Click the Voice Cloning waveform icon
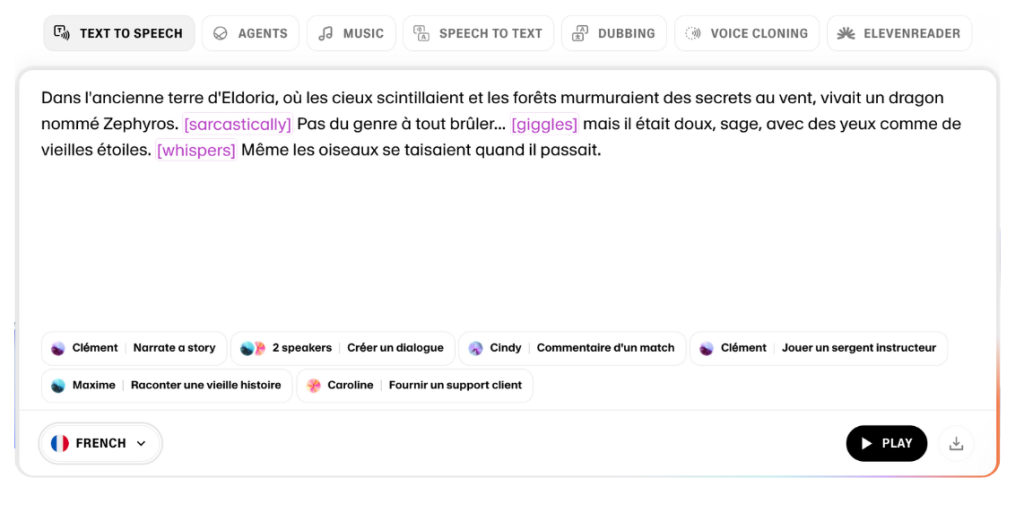Image resolution: width=1024 pixels, height=513 pixels. pyautogui.click(x=693, y=33)
